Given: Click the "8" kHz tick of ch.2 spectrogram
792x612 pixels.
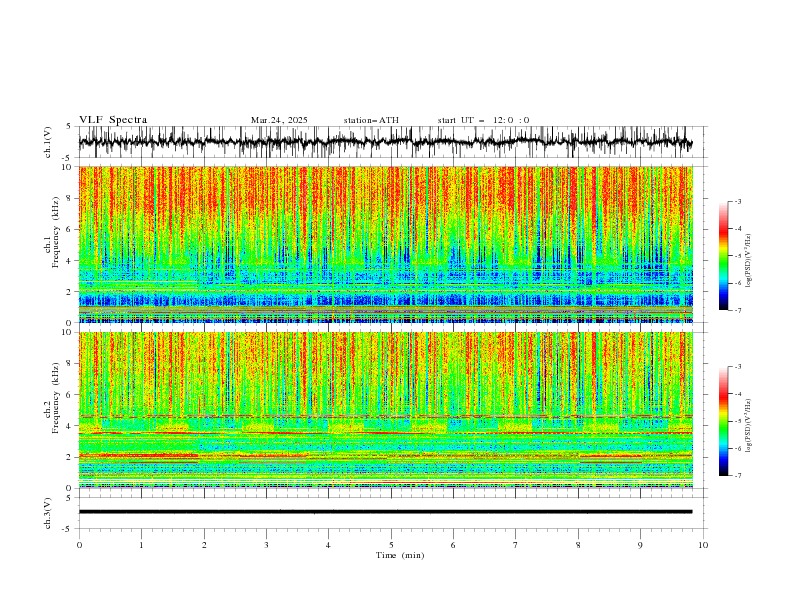Looking at the screenshot, I should 69,364.
